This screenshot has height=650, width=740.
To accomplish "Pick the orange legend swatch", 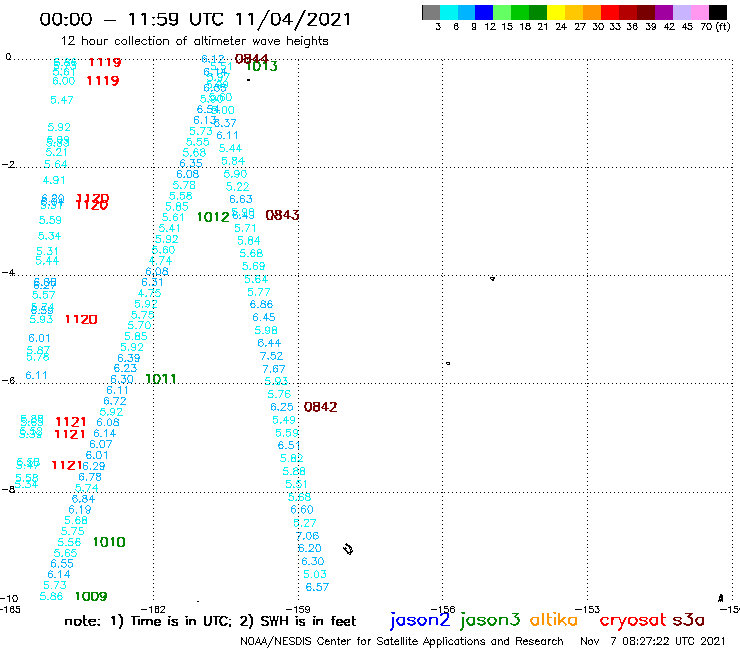I will pyautogui.click(x=592, y=12).
